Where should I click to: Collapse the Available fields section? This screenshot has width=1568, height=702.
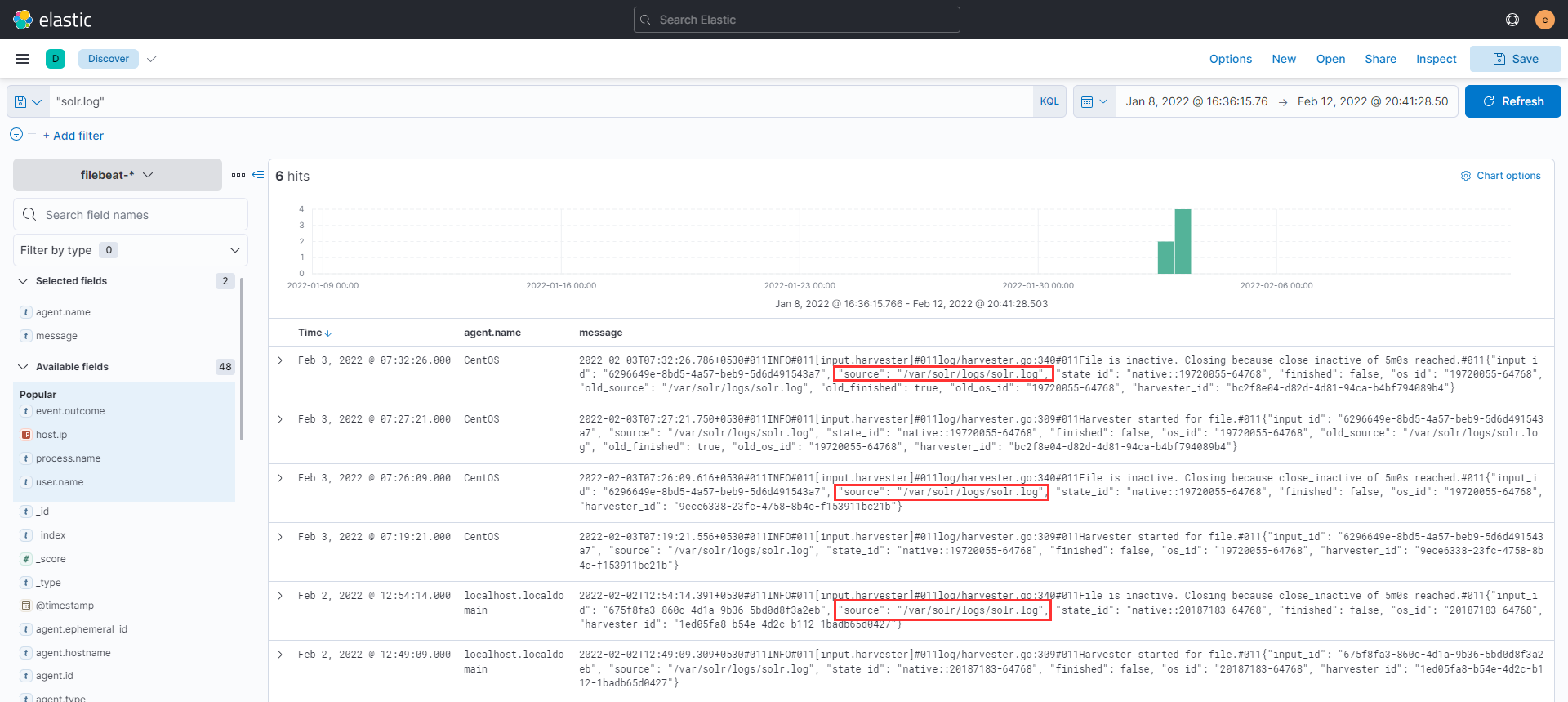coord(23,367)
